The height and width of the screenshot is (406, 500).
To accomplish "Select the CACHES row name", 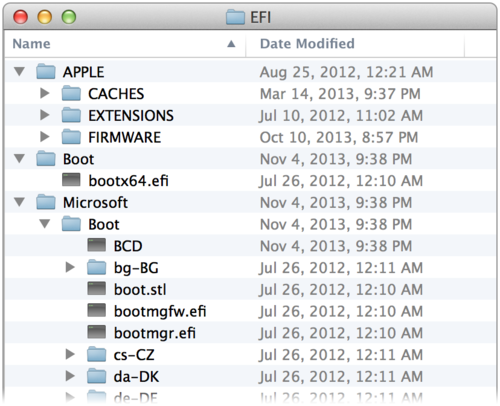I will (x=116, y=94).
